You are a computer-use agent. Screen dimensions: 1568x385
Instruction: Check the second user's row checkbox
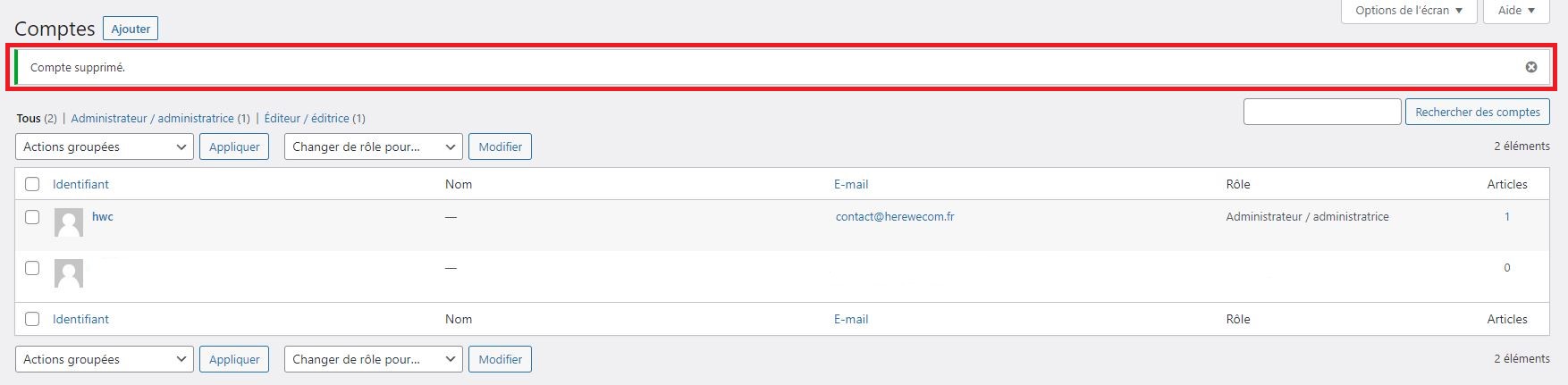32,268
